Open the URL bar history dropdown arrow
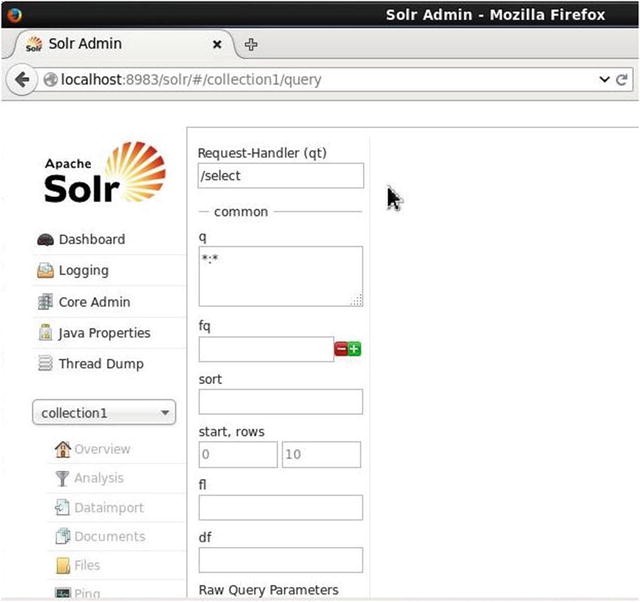This screenshot has height=602, width=640. click(604, 79)
